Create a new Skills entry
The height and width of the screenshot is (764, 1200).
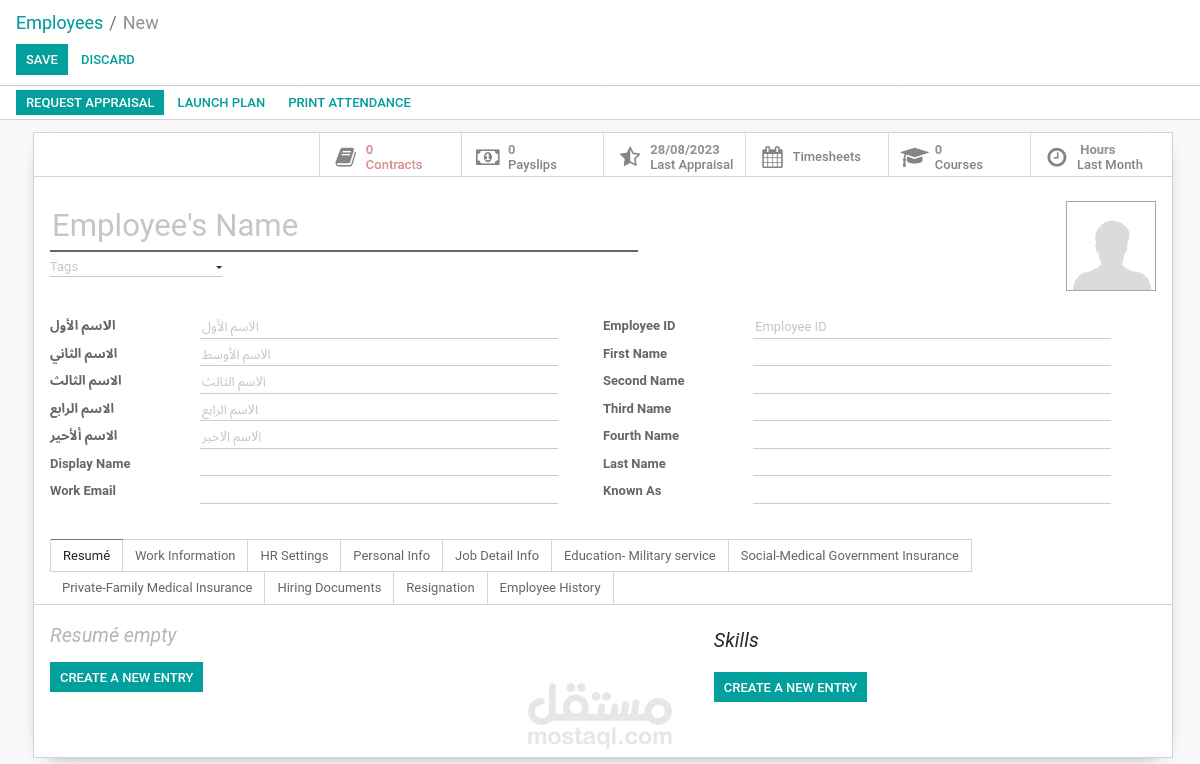790,687
